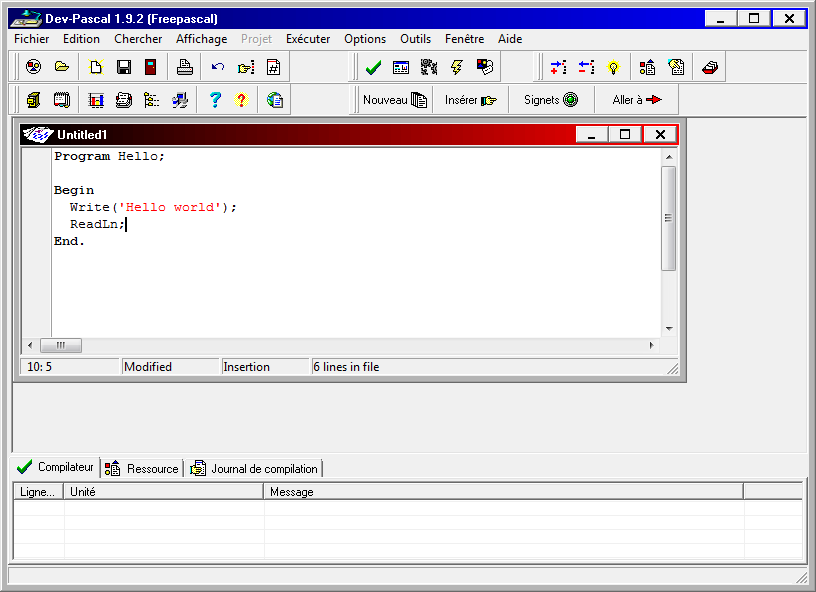Open the Exécuter menu

pyautogui.click(x=308, y=39)
